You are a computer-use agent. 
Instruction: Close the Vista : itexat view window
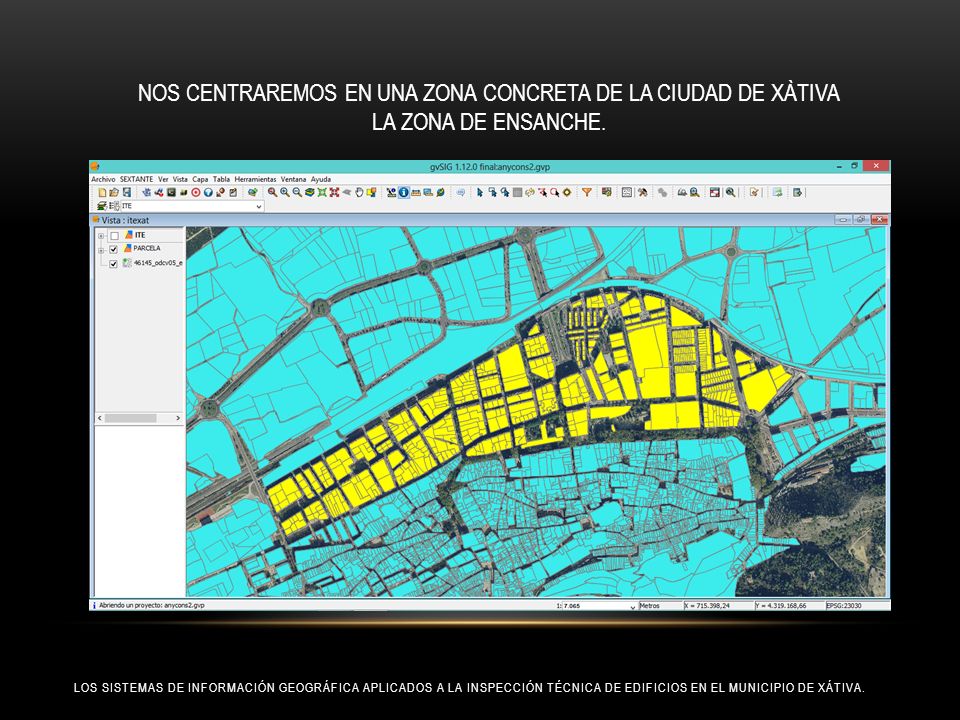pos(879,219)
